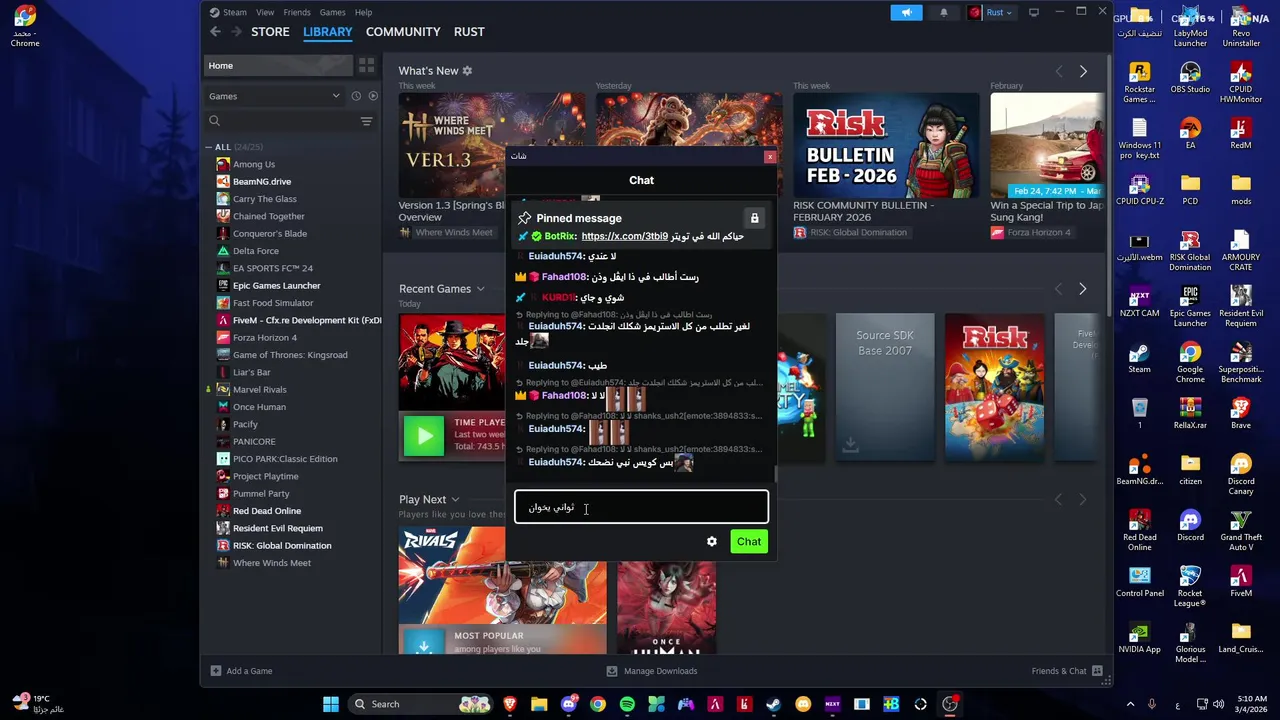Select Forza Horizon 4 in library list

[265, 337]
